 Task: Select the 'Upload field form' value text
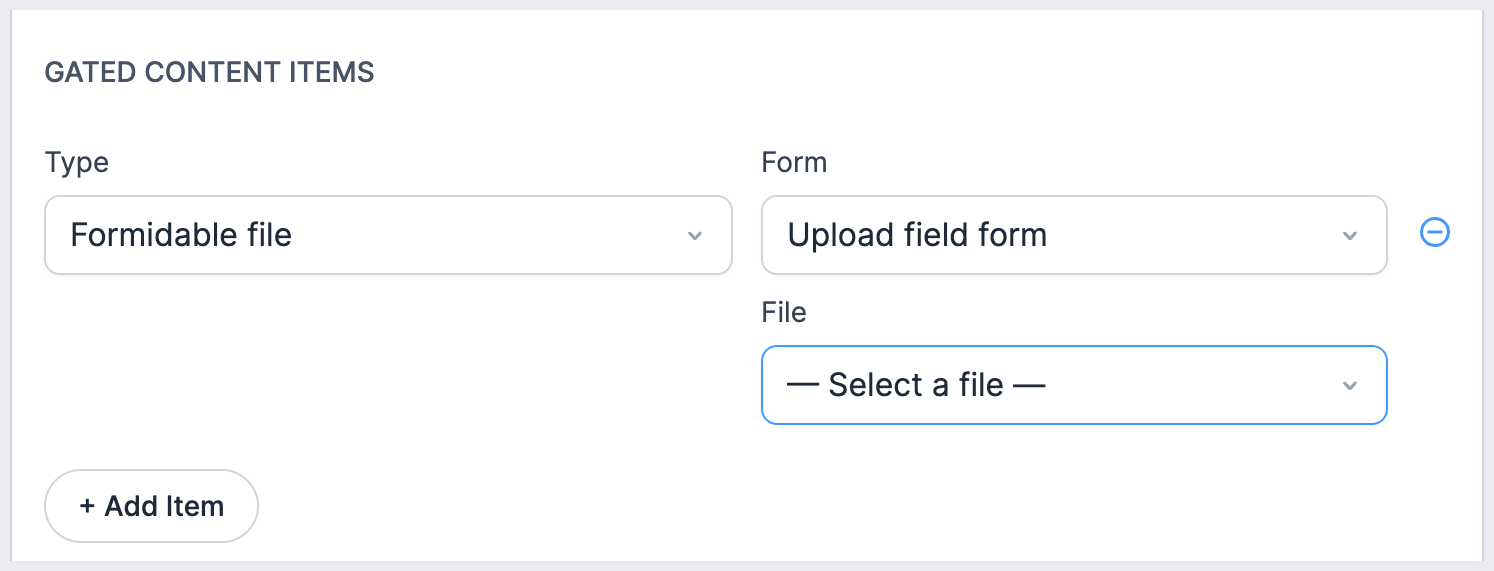917,235
